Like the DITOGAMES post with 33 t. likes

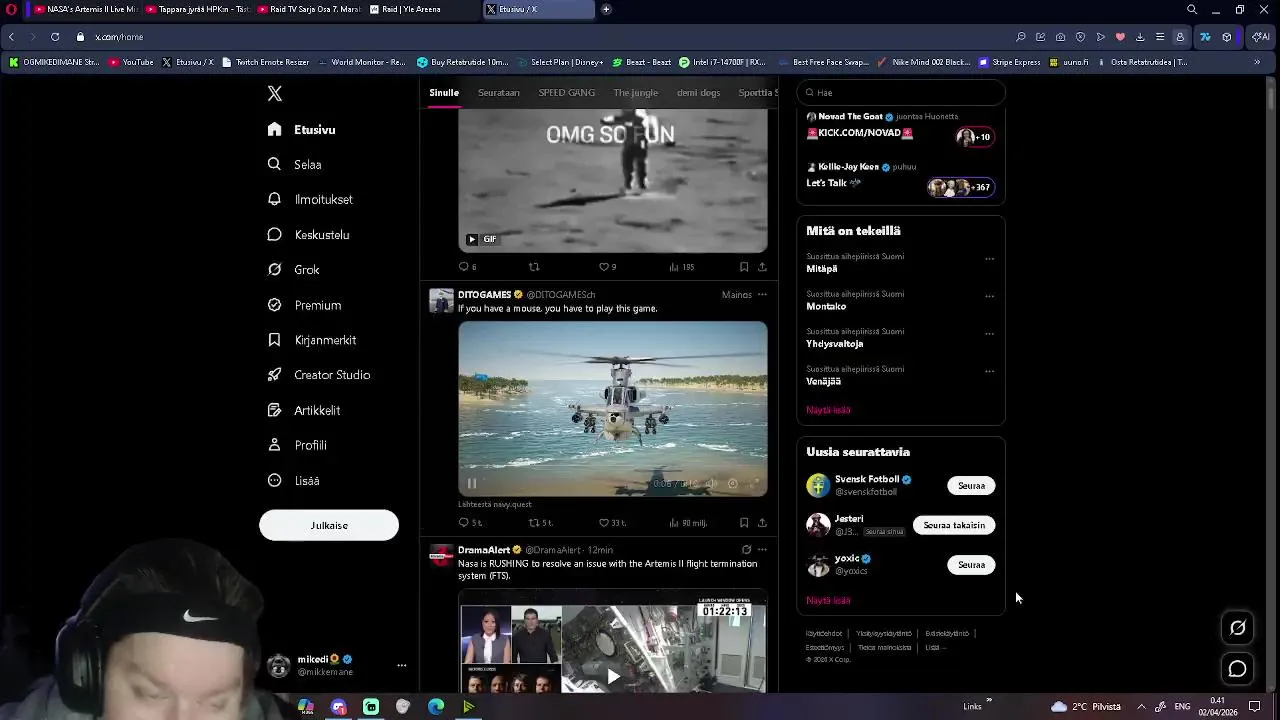pos(612,523)
